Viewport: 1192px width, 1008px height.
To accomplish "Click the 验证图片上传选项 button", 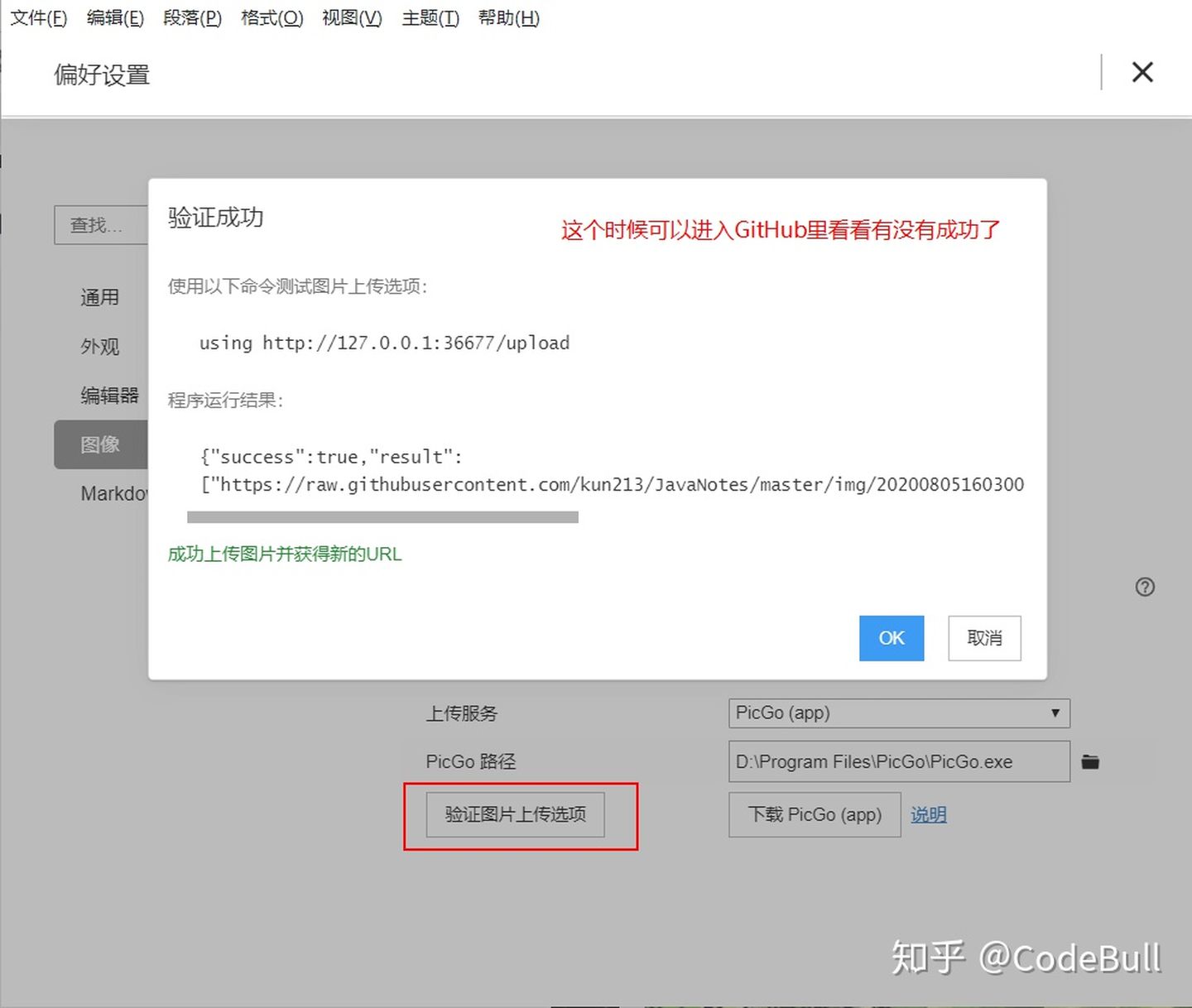I will pyautogui.click(x=515, y=814).
